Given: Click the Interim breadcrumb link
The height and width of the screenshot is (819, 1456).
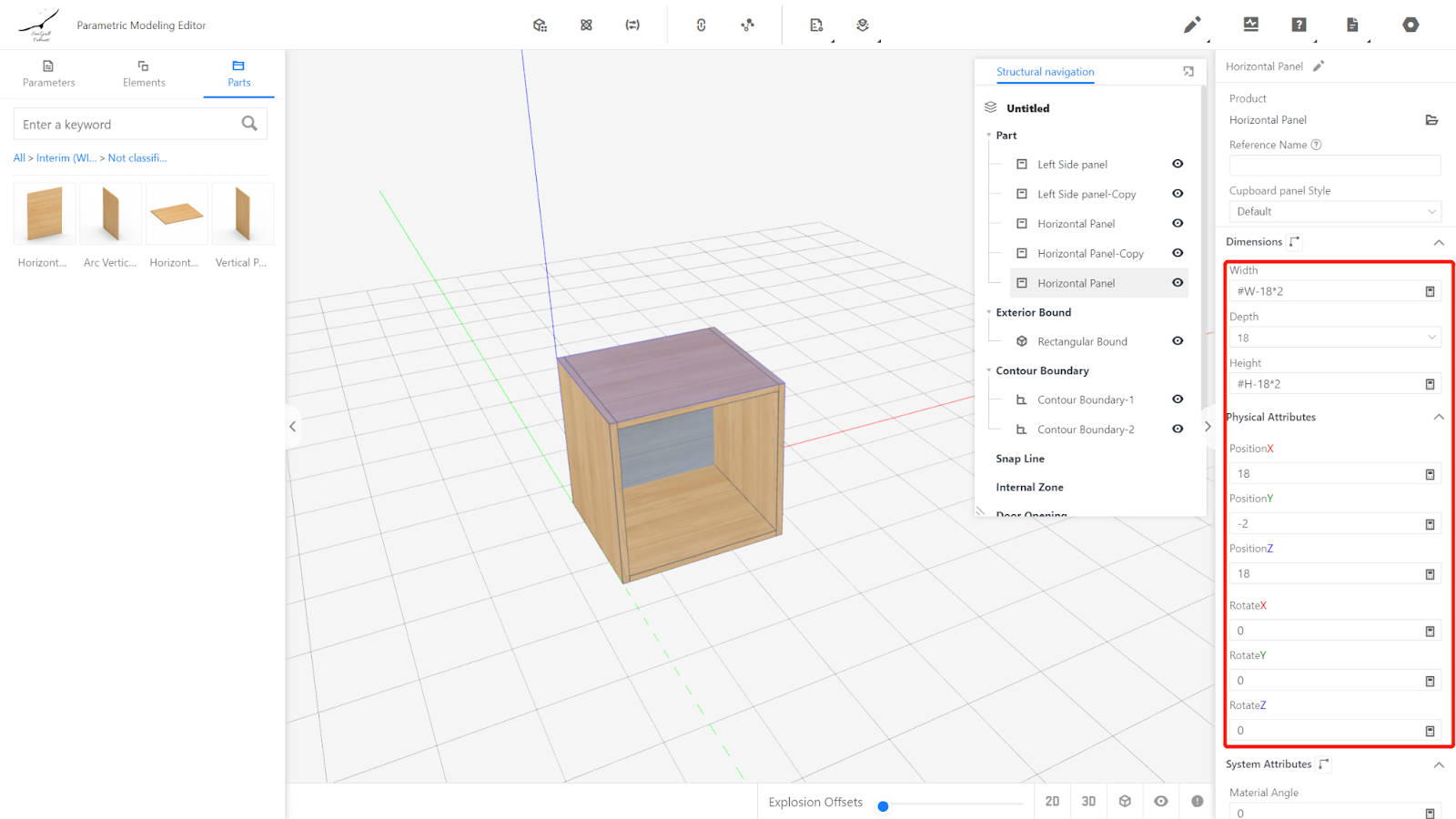Looking at the screenshot, I should 66,158.
